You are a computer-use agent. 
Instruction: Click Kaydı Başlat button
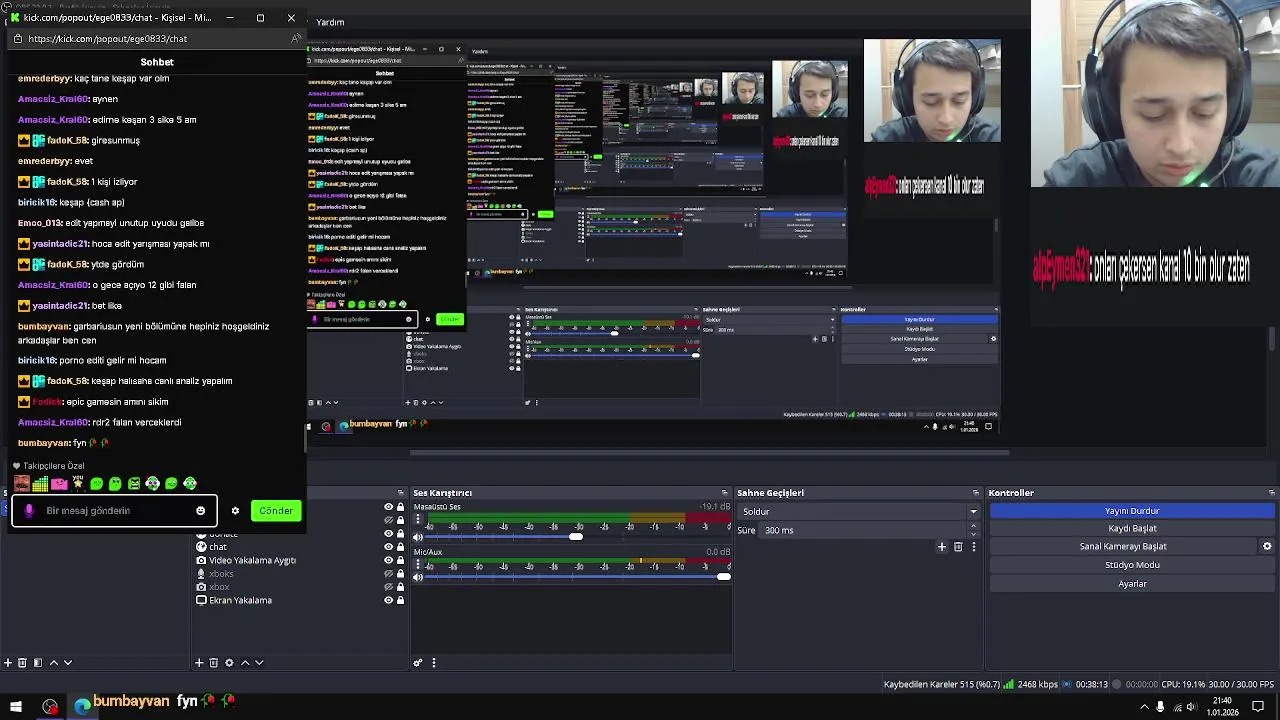1132,528
